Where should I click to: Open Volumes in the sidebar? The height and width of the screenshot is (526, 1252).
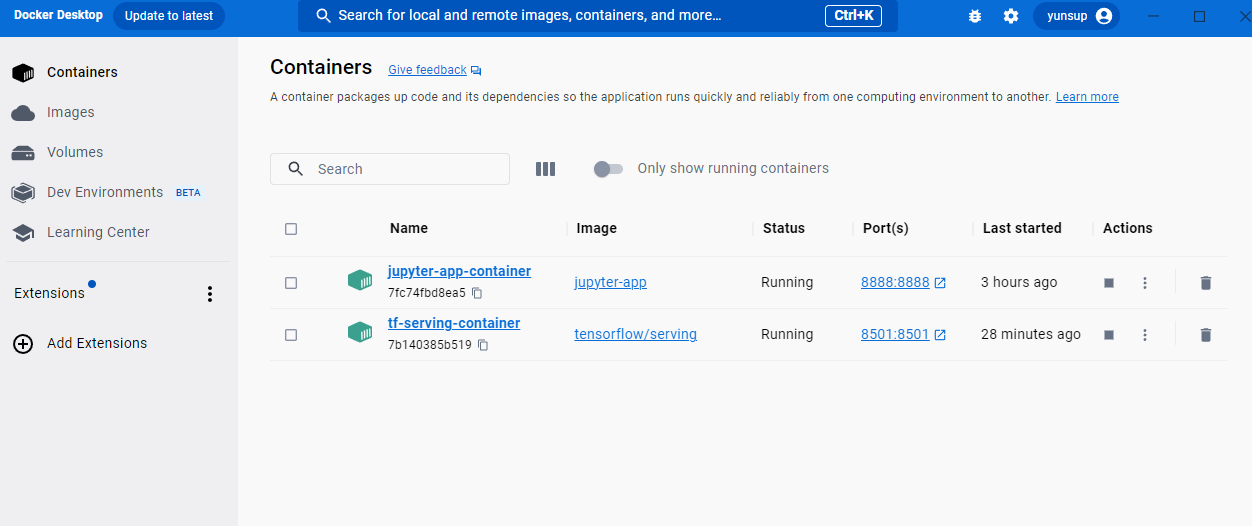point(74,152)
